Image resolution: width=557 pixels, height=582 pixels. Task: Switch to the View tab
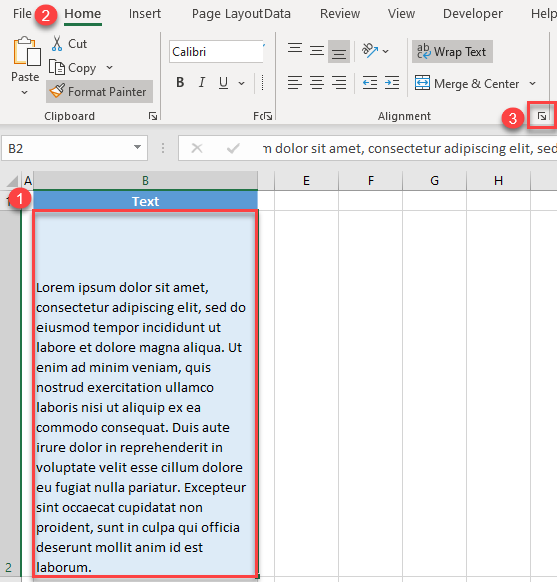pos(401,14)
